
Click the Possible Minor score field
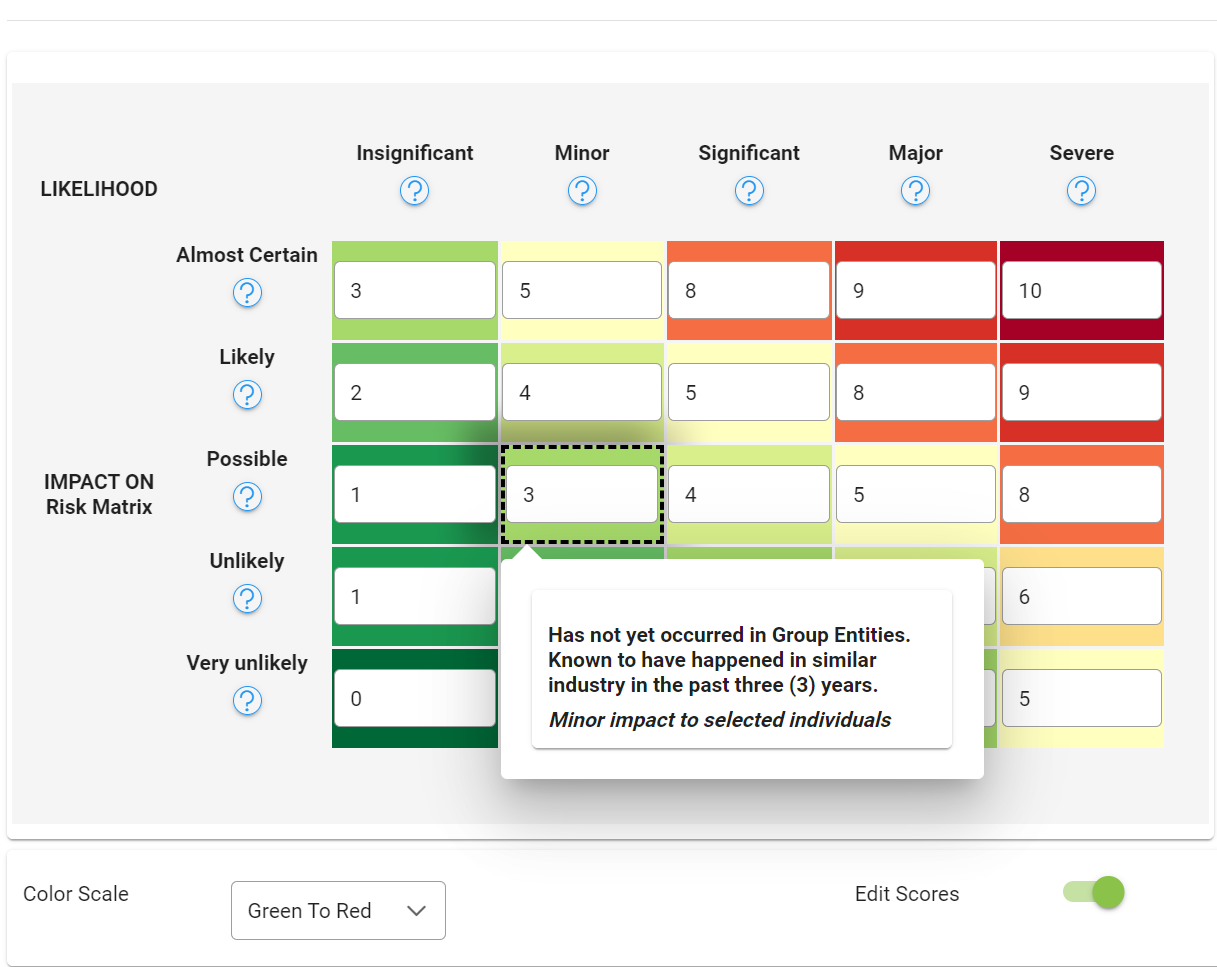[x=581, y=494]
